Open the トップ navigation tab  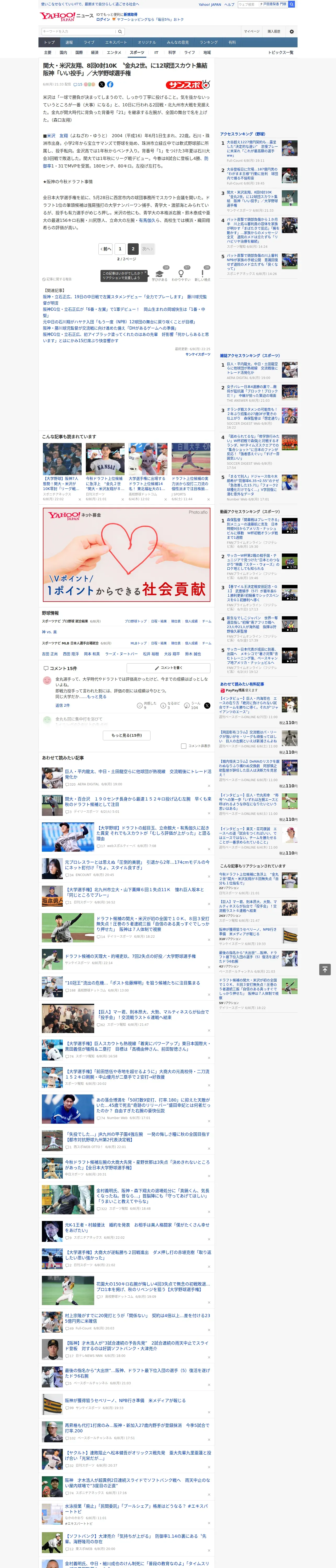tap(49, 43)
